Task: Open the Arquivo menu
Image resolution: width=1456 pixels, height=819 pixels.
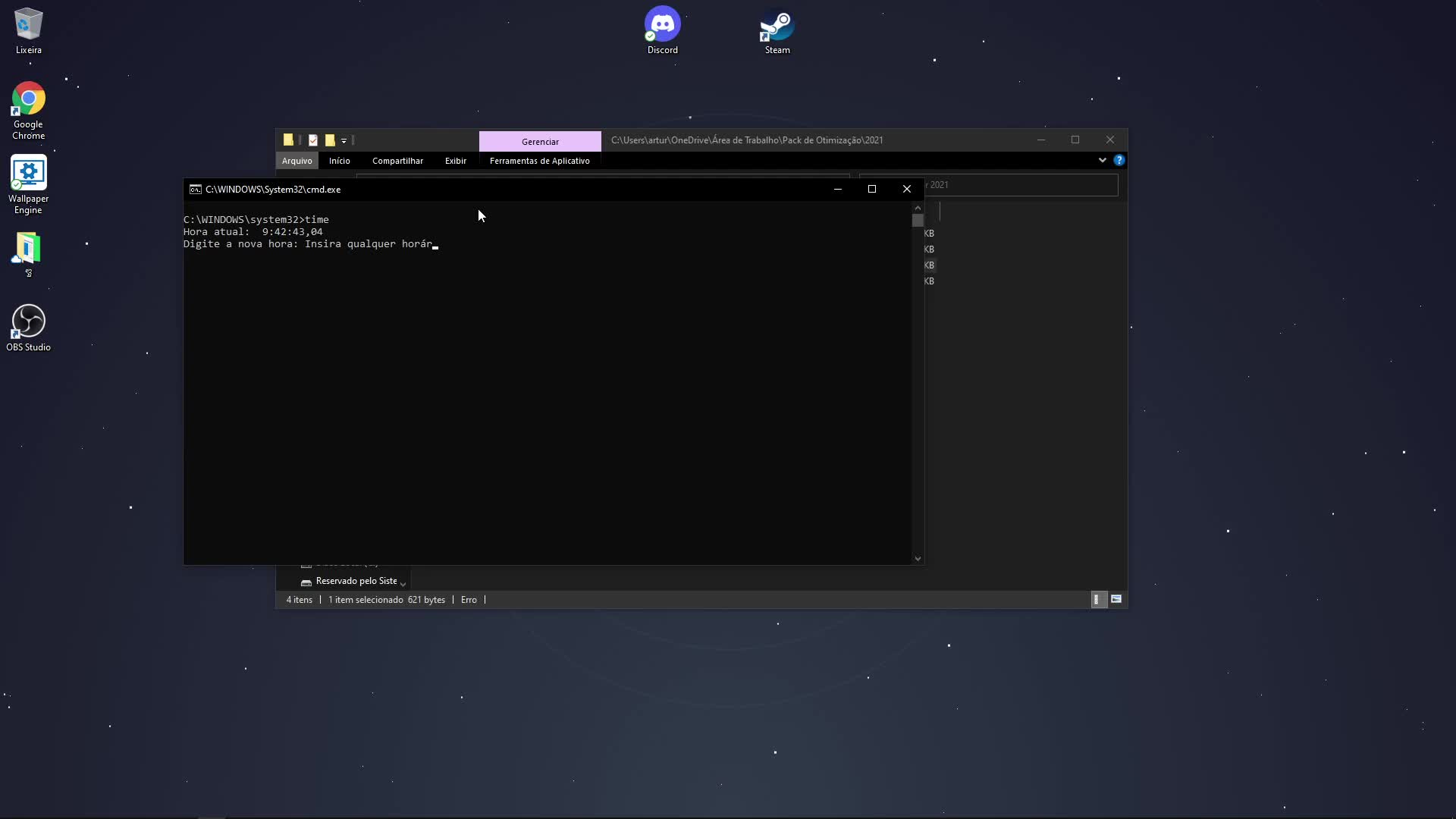Action: coord(297,161)
